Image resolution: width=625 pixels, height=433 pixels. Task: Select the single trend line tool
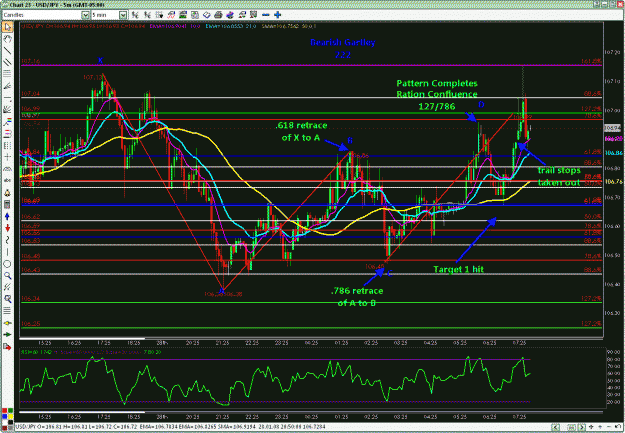pyautogui.click(x=8, y=51)
